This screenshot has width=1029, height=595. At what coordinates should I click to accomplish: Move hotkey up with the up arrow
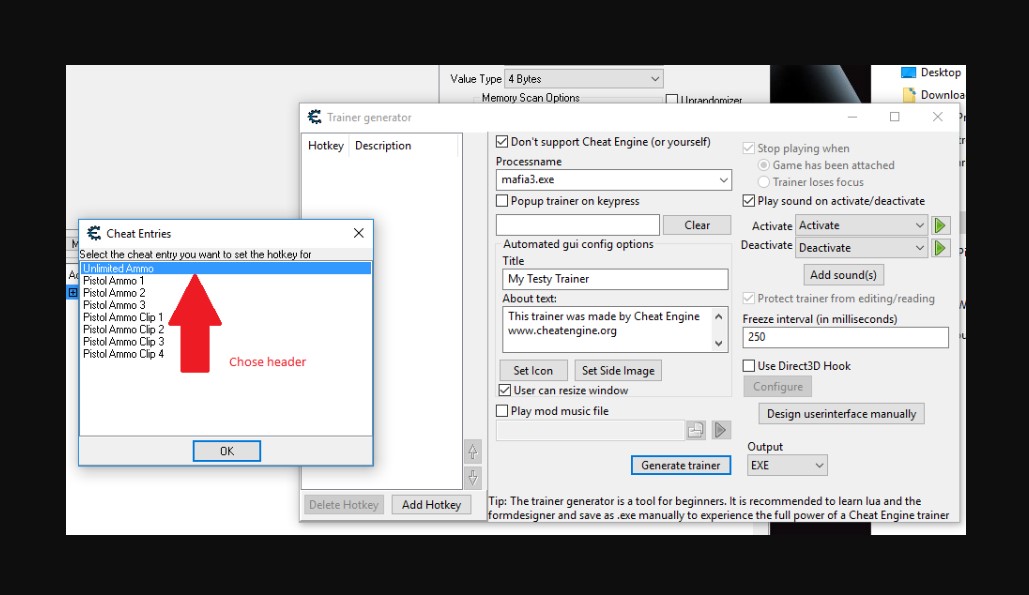pyautogui.click(x=472, y=451)
